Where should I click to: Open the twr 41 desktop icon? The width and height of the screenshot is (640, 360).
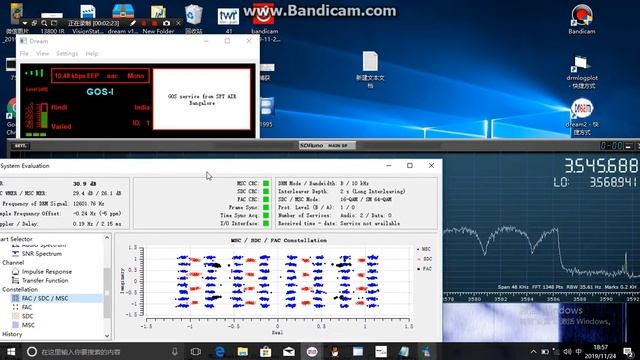tap(228, 20)
